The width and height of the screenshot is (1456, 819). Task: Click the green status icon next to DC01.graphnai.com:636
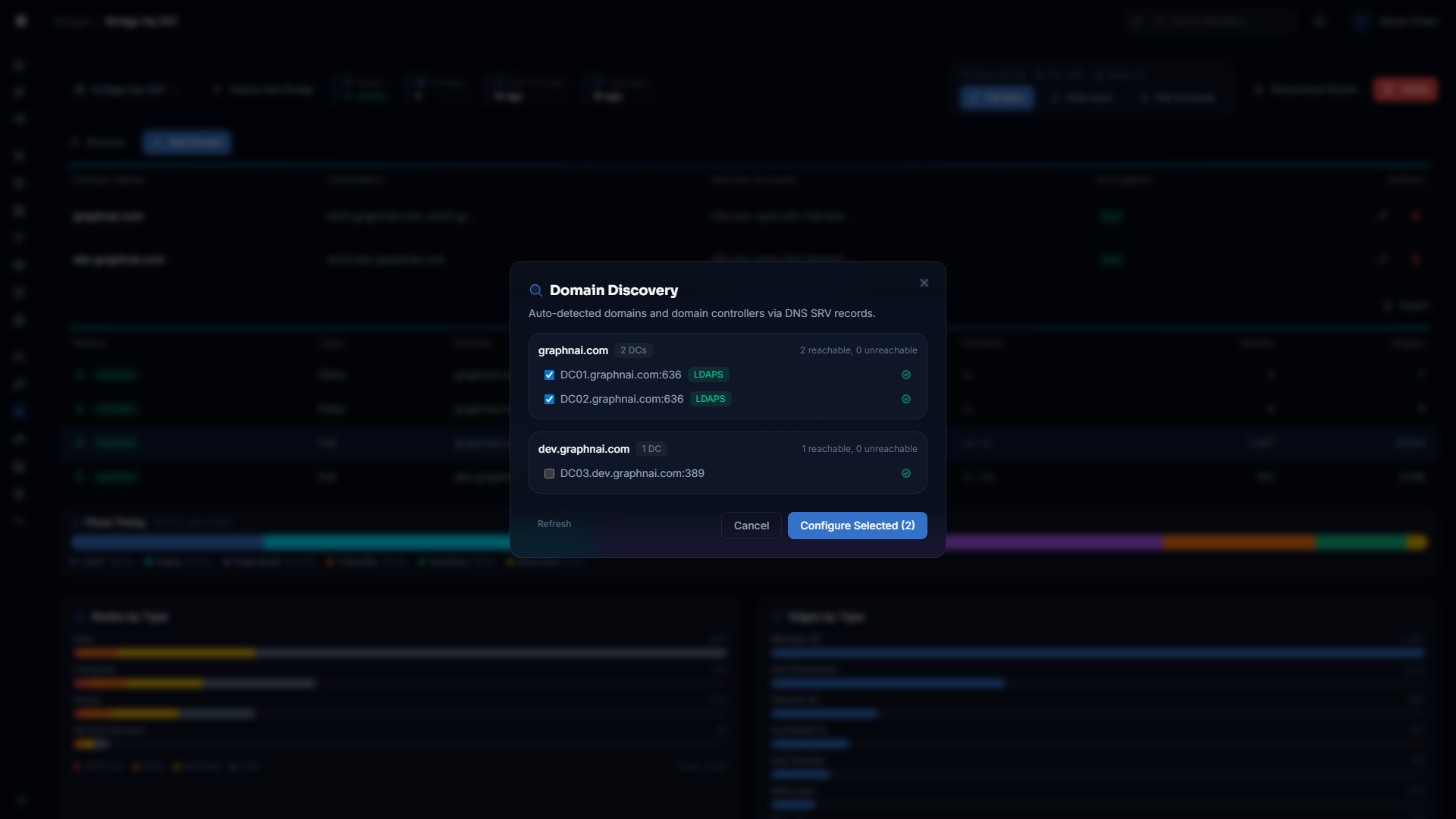point(905,375)
